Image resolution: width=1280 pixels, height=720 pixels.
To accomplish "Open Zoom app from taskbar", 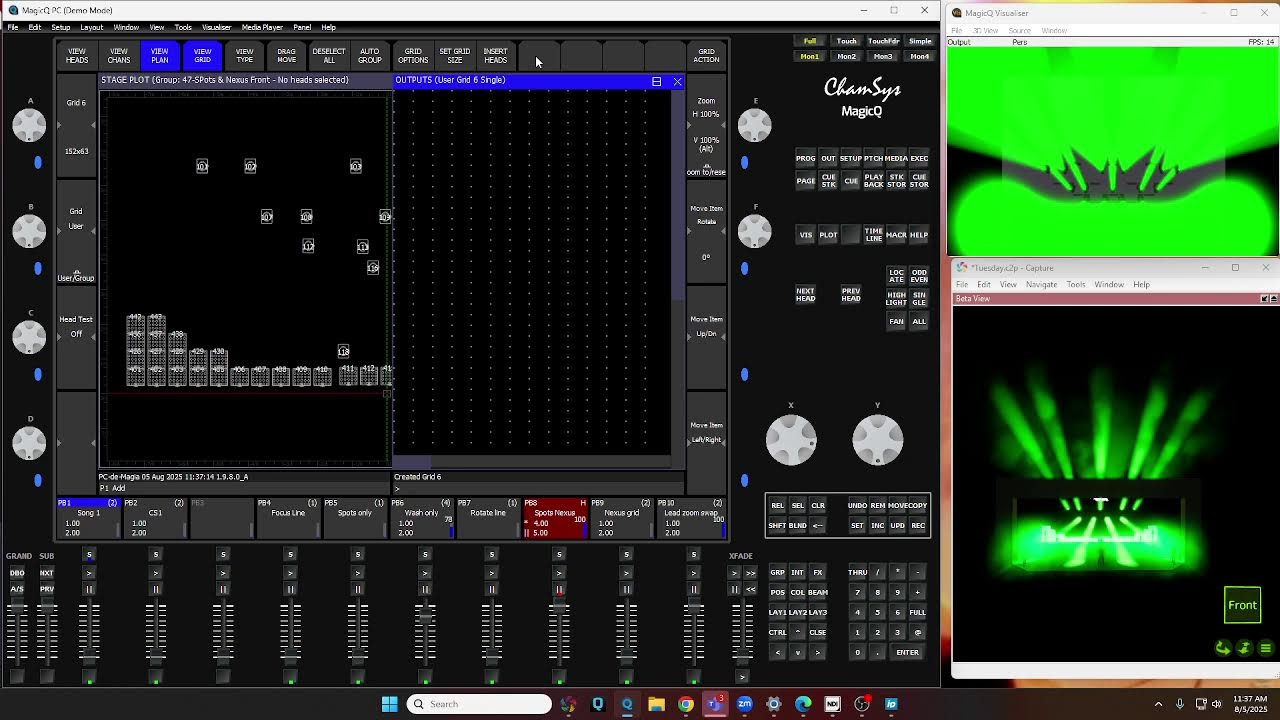I will pos(744,704).
